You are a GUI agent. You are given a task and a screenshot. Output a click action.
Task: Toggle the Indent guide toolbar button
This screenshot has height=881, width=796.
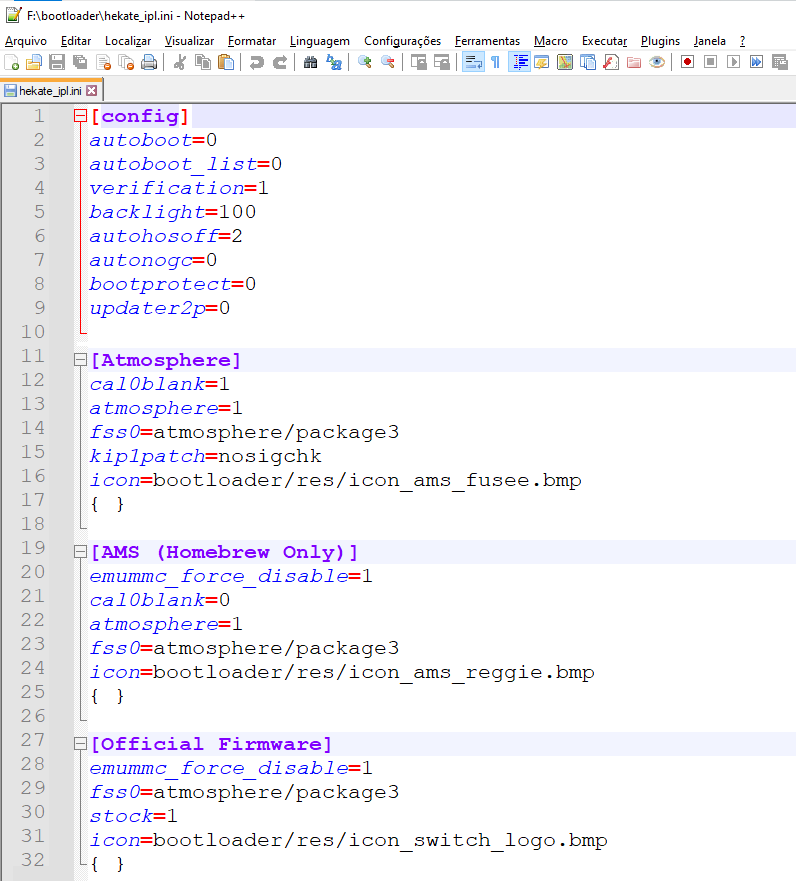pyautogui.click(x=520, y=62)
